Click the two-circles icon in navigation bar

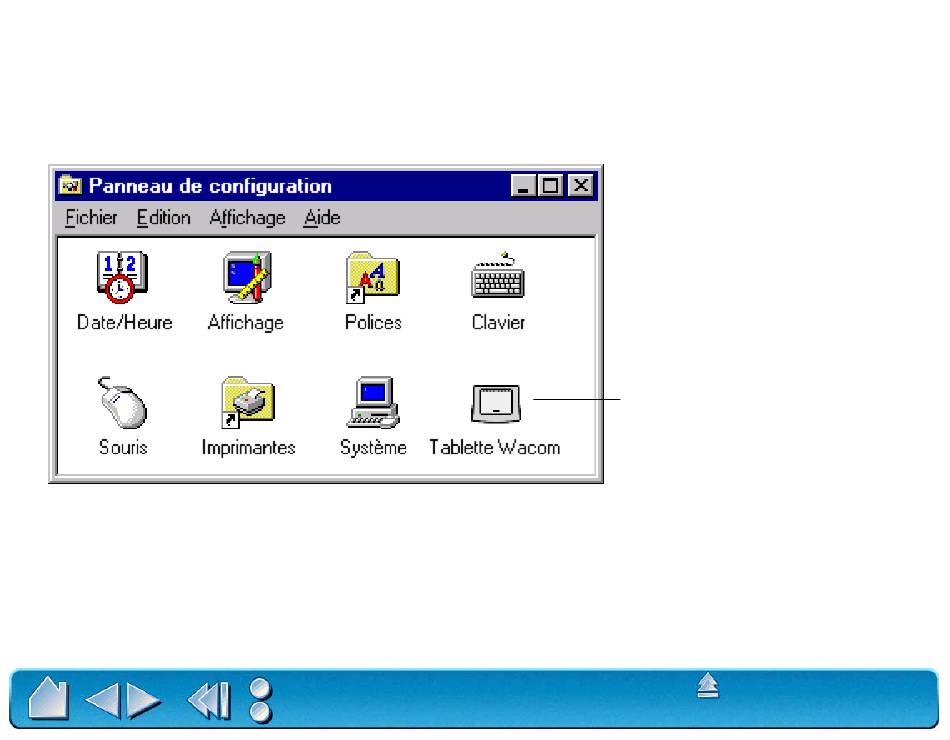261,701
